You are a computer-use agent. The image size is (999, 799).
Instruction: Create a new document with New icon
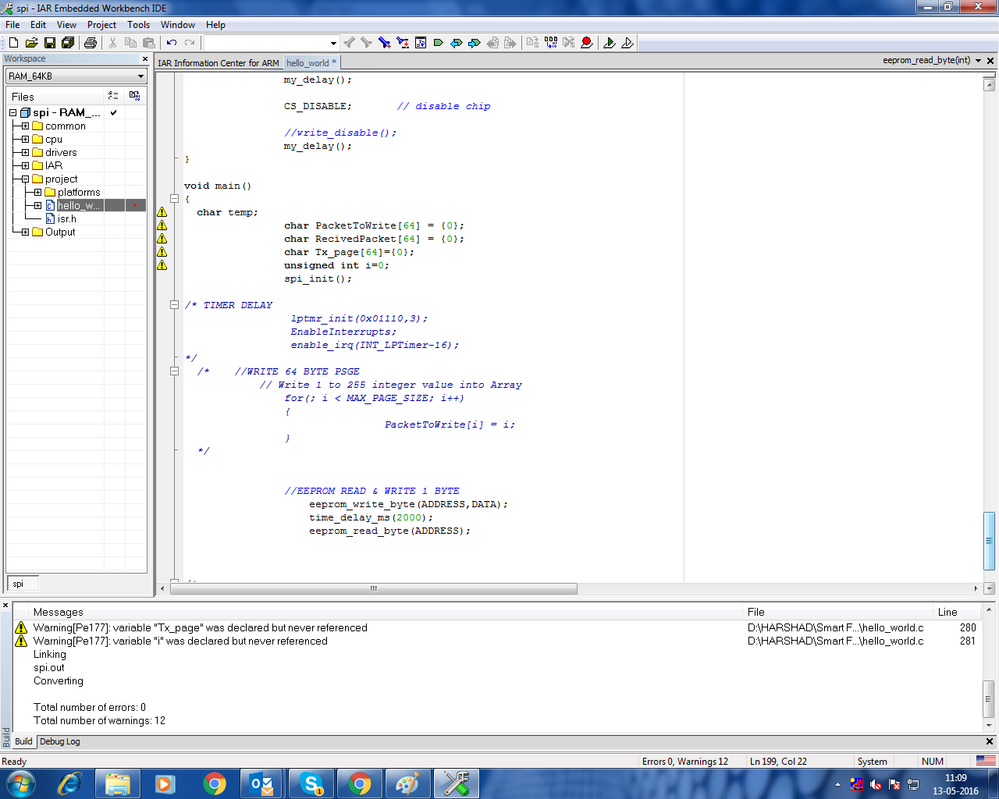[x=13, y=43]
